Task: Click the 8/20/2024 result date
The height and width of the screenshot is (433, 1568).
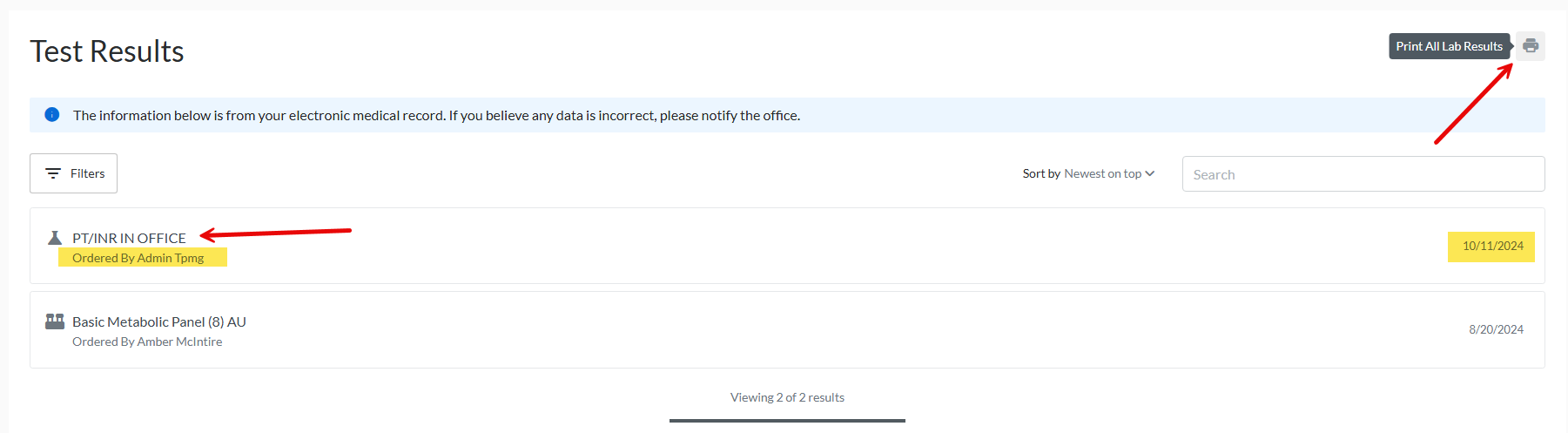Action: coord(1496,329)
